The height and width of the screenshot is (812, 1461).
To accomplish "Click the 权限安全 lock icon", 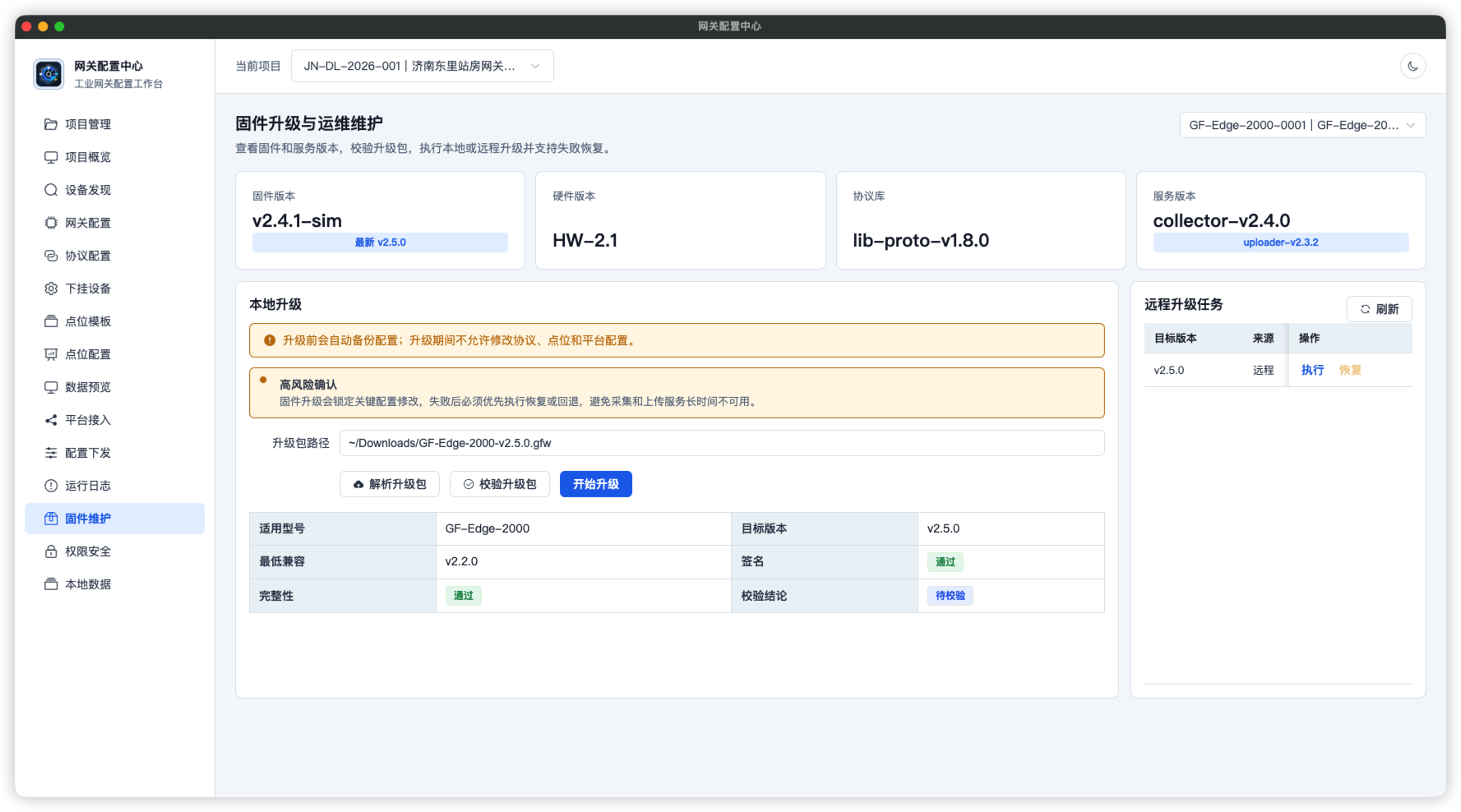I will [51, 551].
